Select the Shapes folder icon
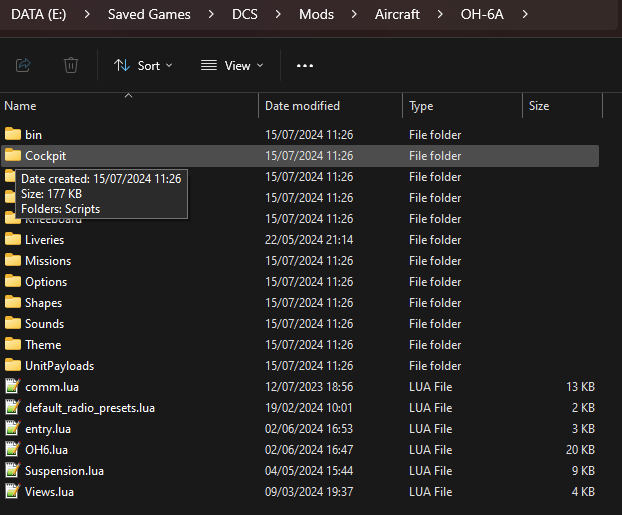The height and width of the screenshot is (515, 622). pos(13,302)
